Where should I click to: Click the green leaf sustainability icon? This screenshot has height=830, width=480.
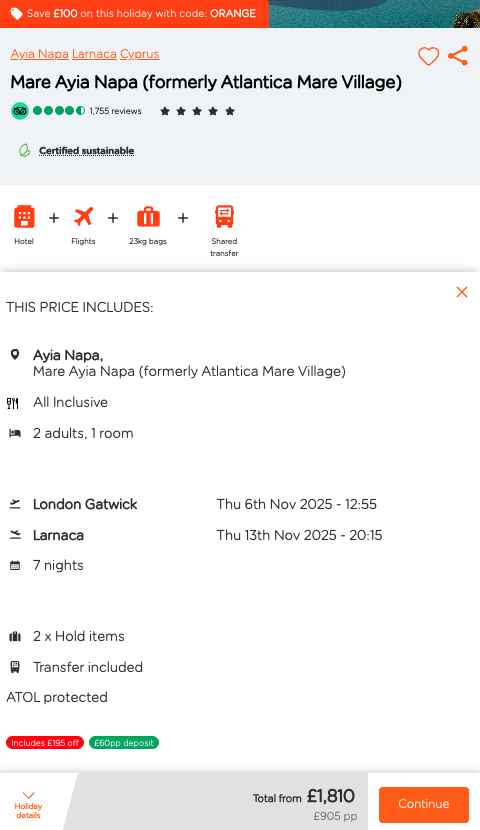[x=24, y=151]
